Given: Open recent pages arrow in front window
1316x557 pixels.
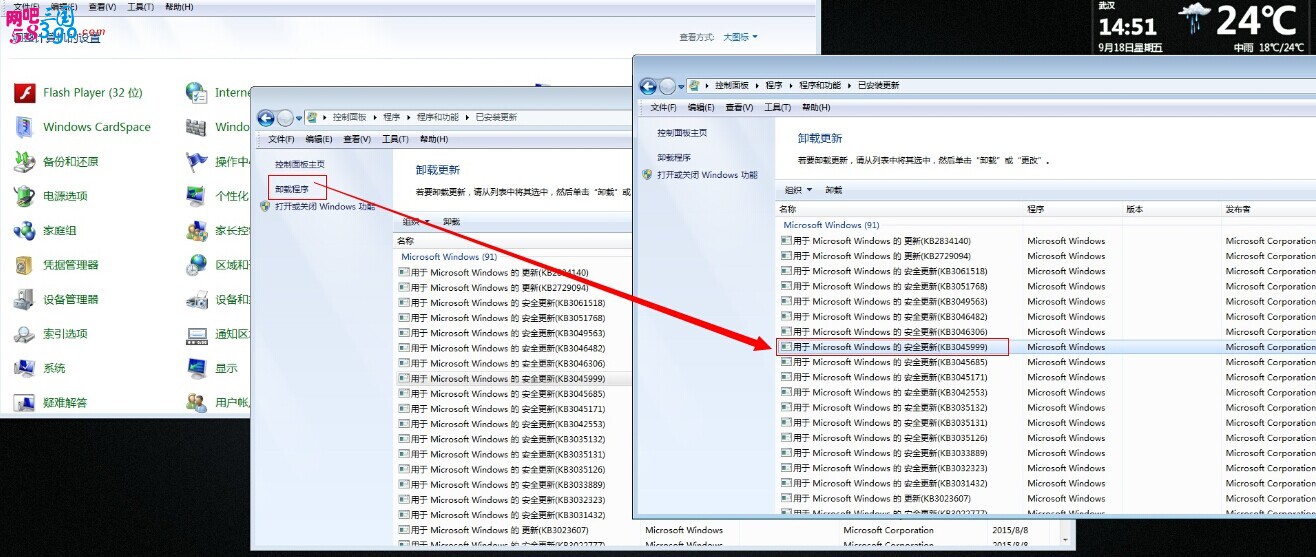Looking at the screenshot, I should pos(681,87).
